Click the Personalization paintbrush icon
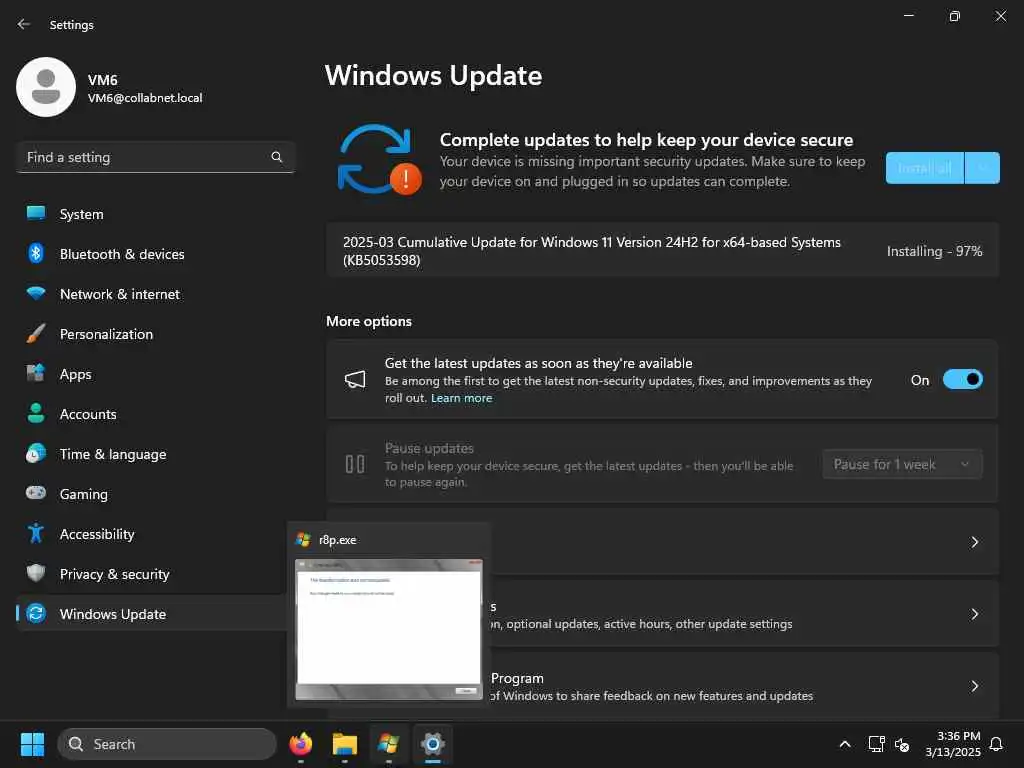This screenshot has width=1024, height=768. (x=36, y=333)
